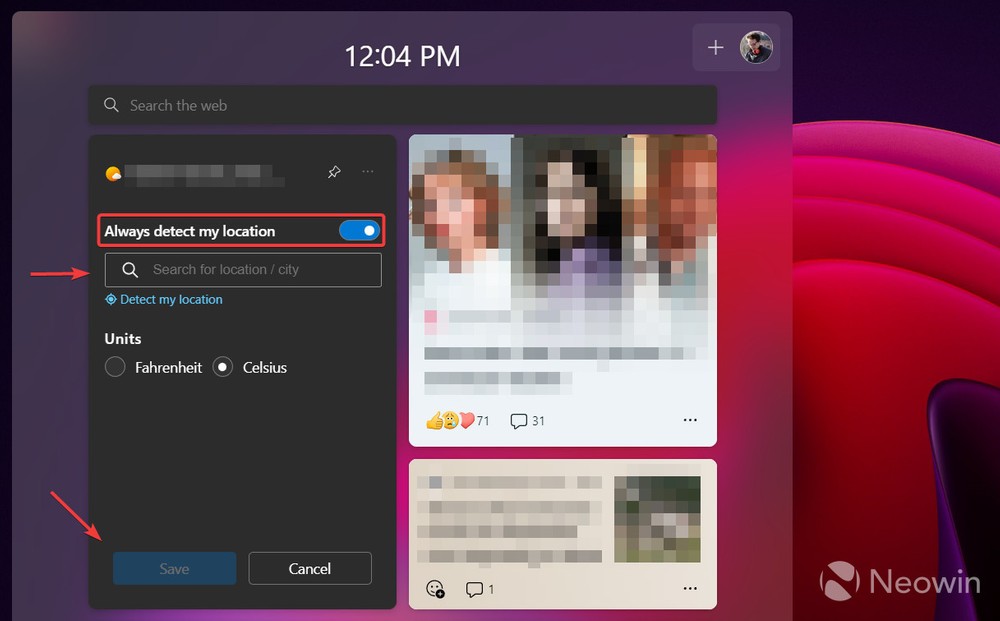Pin the weather widget
1000x621 pixels.
click(334, 172)
